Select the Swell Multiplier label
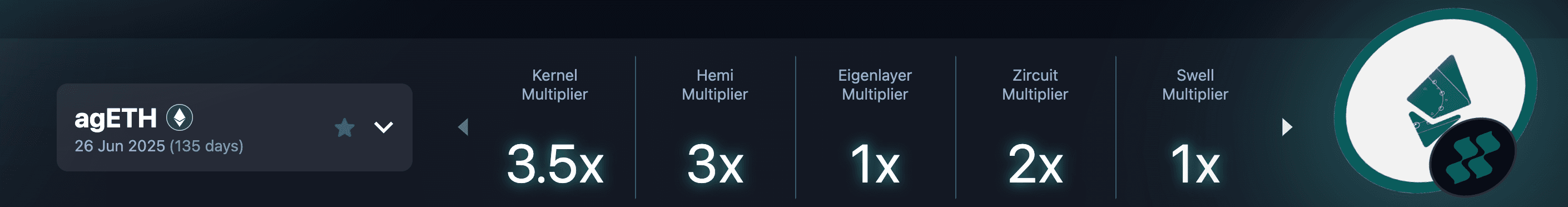1568x207 pixels. click(1195, 85)
